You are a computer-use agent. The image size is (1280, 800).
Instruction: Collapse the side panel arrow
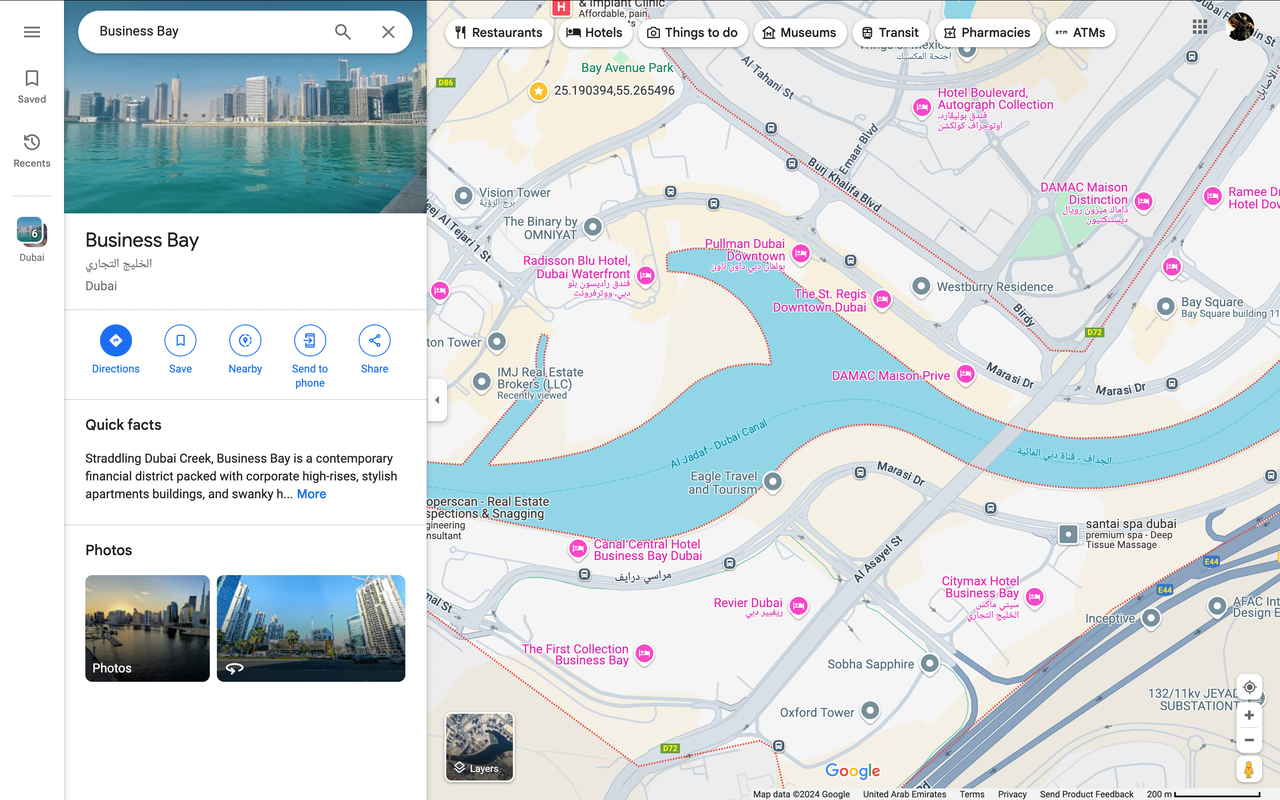click(x=436, y=400)
